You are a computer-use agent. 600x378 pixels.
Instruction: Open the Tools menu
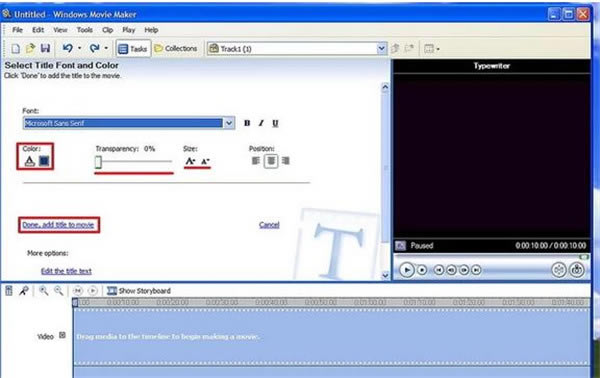point(85,30)
